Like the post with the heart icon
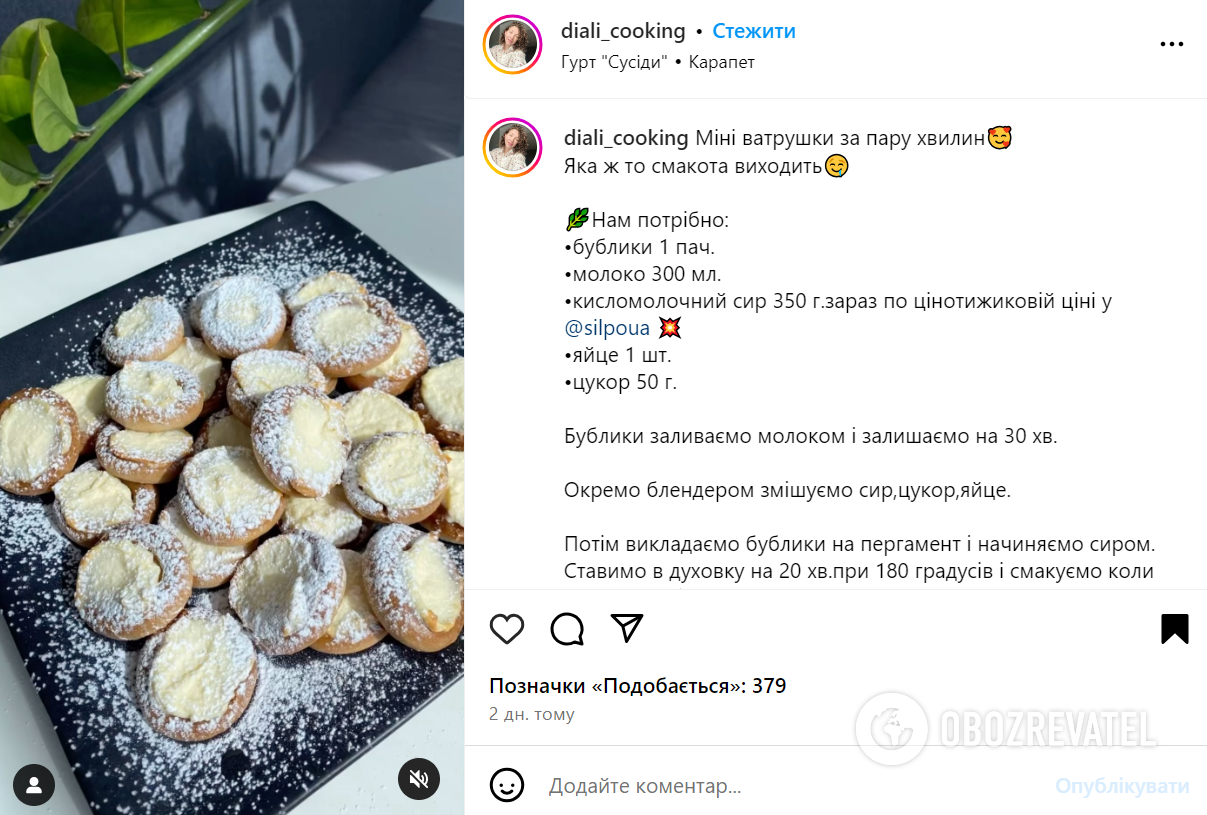Viewport: 1207px width, 815px height. 507,628
